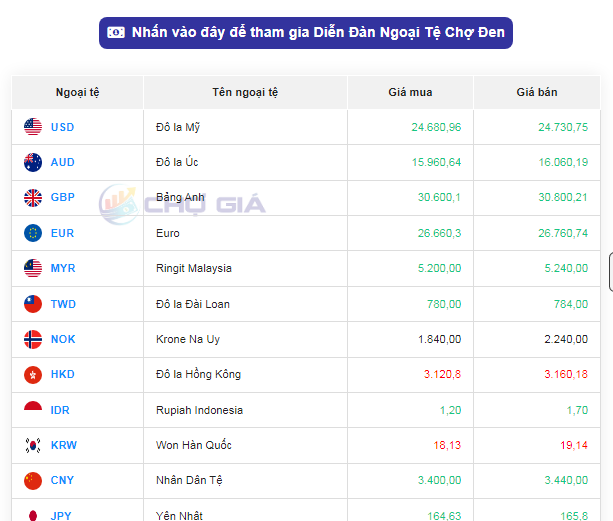This screenshot has height=521, width=613.
Task: Select the Đô la Hồng Kông name cell
Action: point(245,374)
